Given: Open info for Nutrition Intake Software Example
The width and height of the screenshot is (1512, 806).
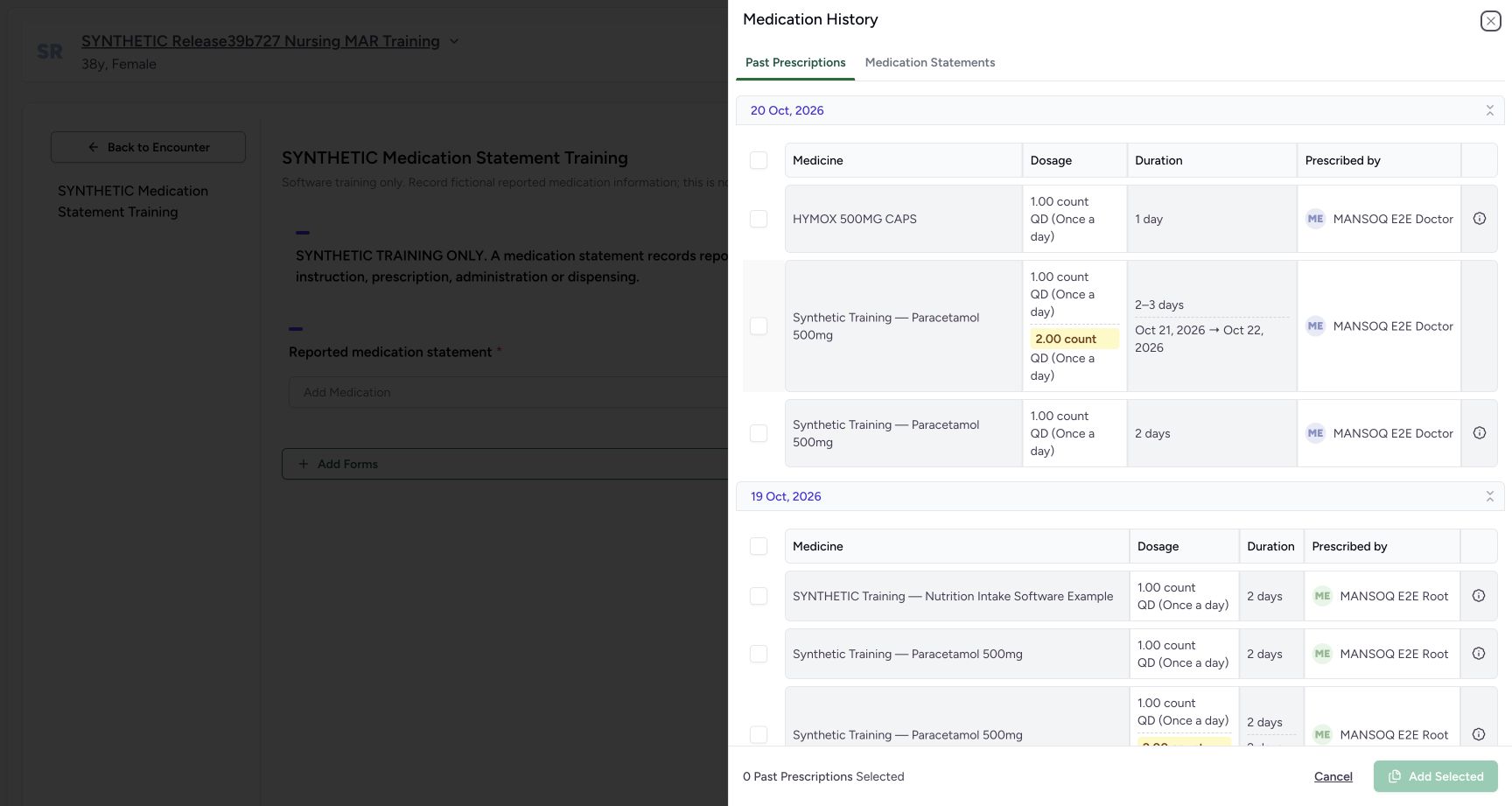Looking at the screenshot, I should pyautogui.click(x=1479, y=596).
